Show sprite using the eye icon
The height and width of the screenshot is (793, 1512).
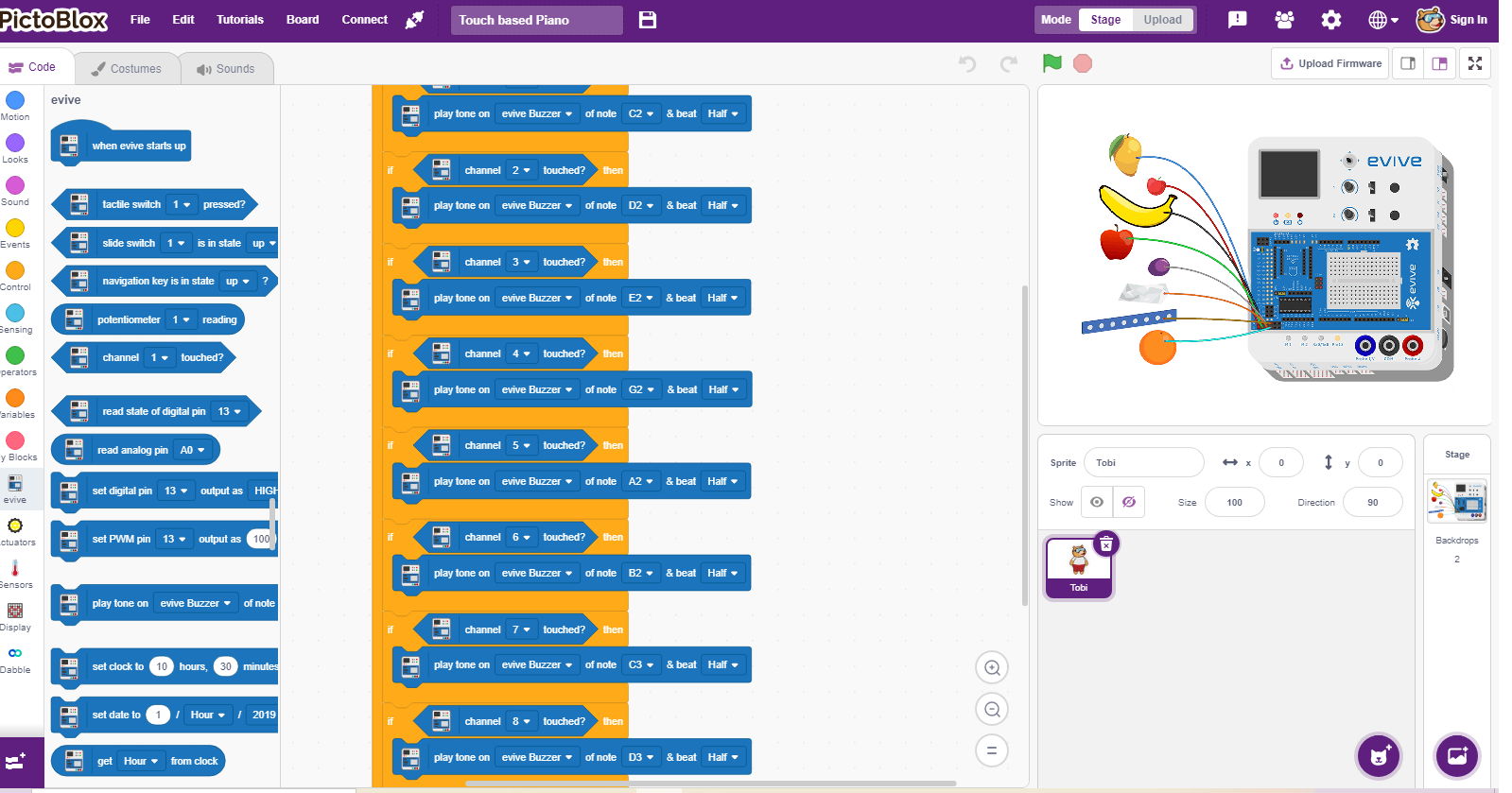1097,502
